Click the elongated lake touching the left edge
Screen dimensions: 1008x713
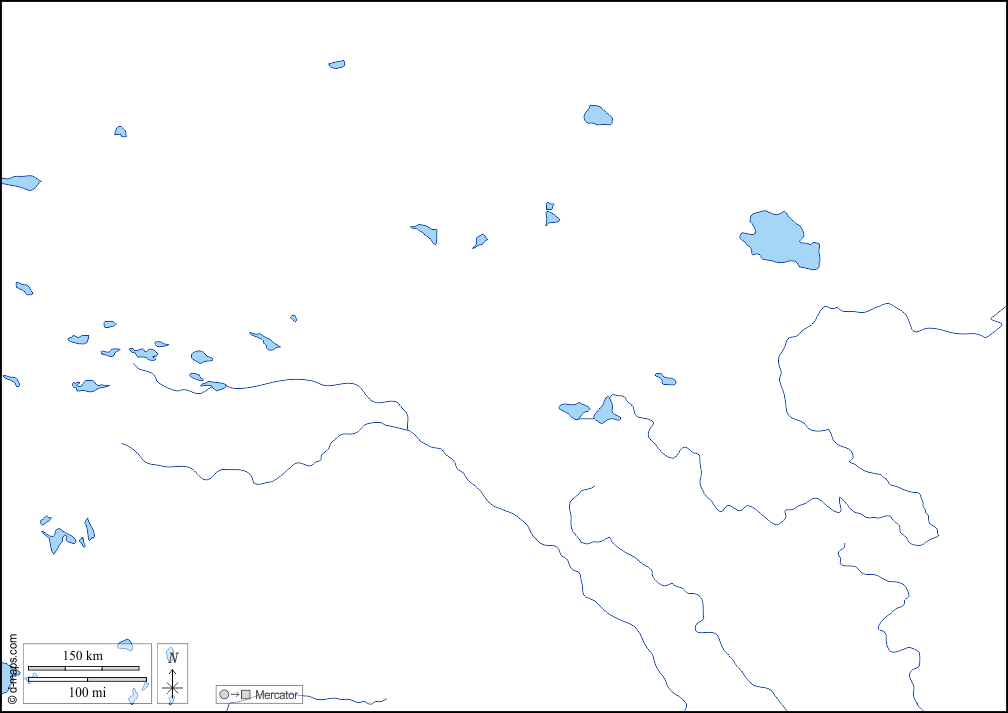pos(20,182)
